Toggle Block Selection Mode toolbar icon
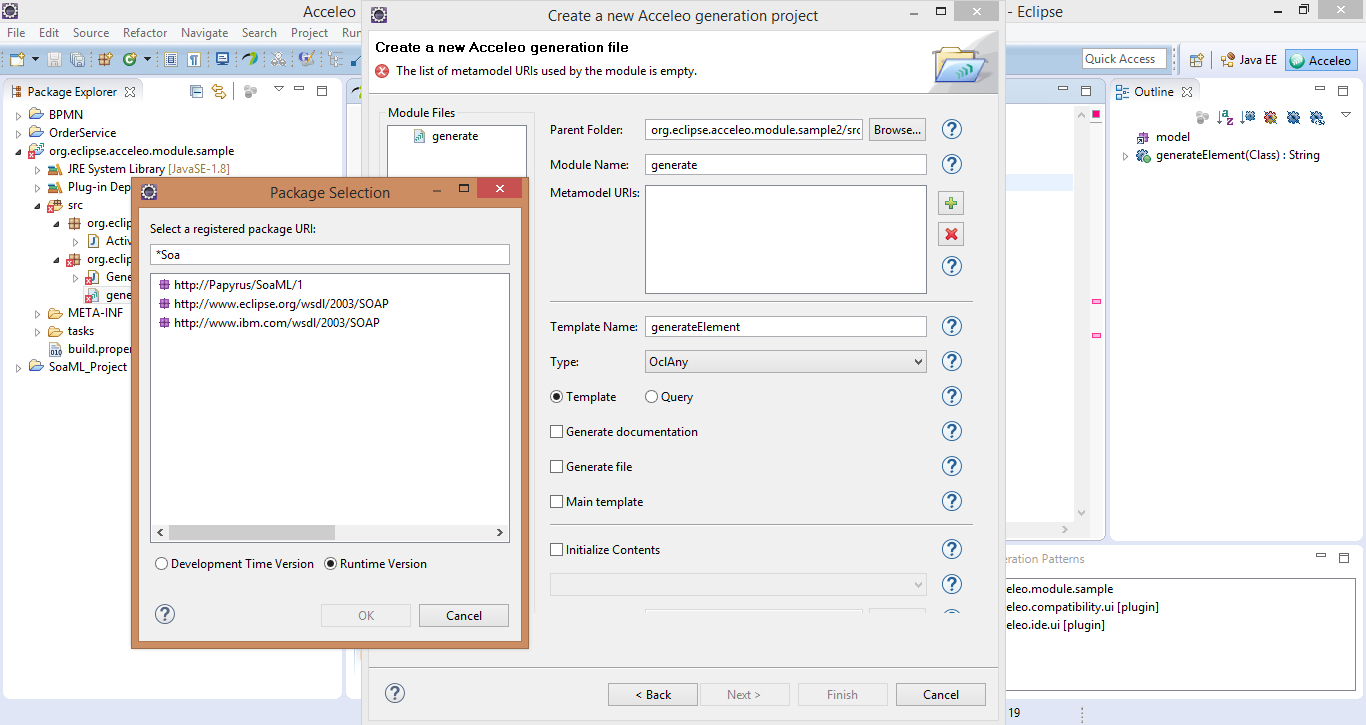 pos(171,59)
